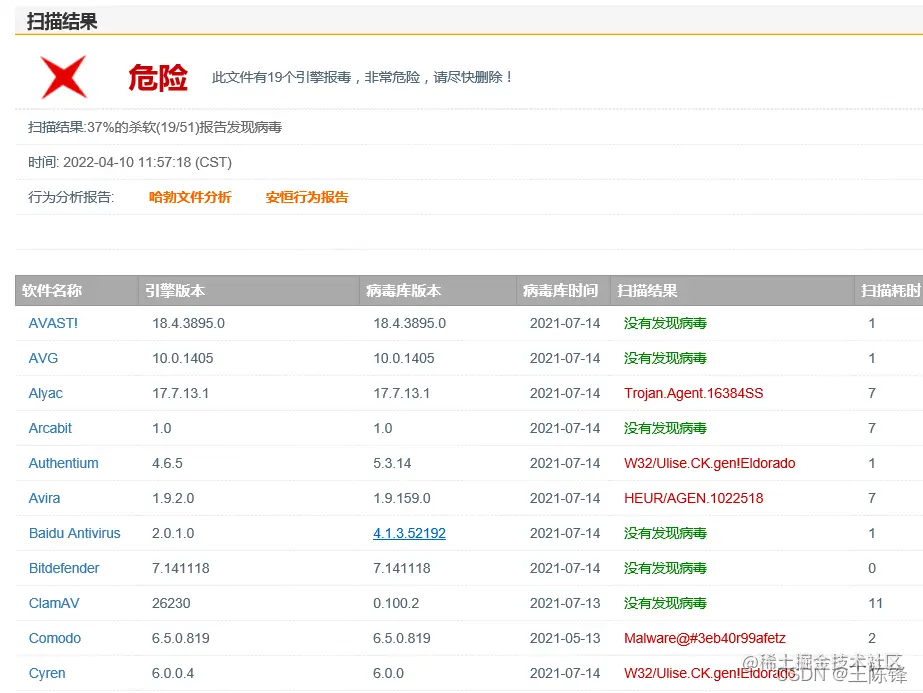Open the AVG engine link
Image resolution: width=923 pixels, height=693 pixels.
tap(44, 358)
